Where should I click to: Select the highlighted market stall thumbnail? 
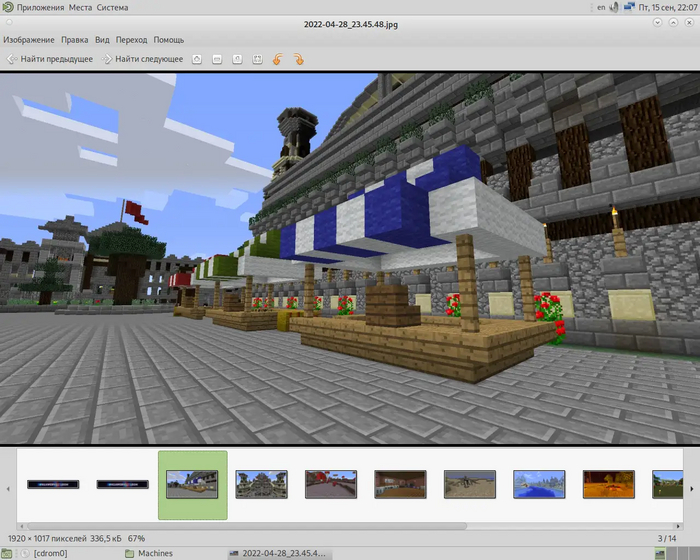coord(192,485)
